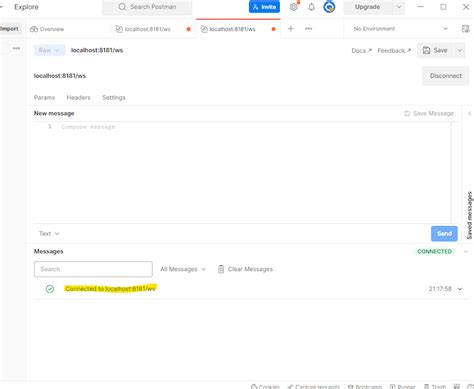Switch to the Headers tab

[78, 98]
